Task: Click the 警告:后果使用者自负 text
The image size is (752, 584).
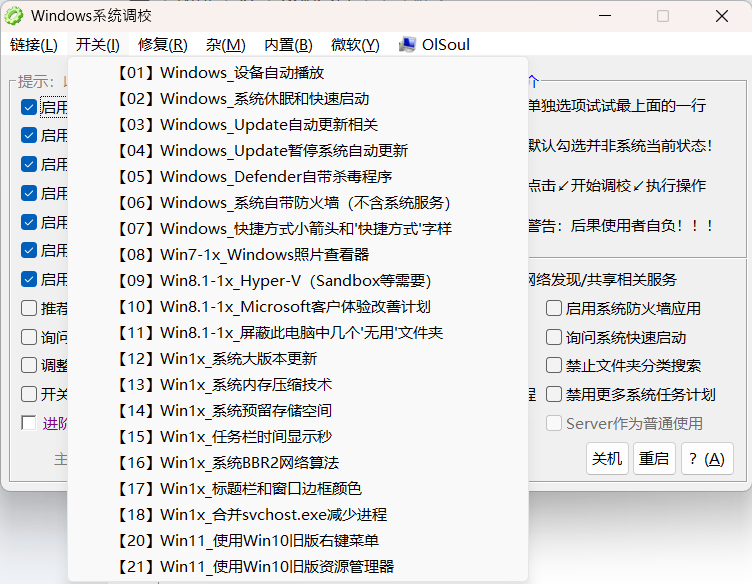Action: [620, 225]
